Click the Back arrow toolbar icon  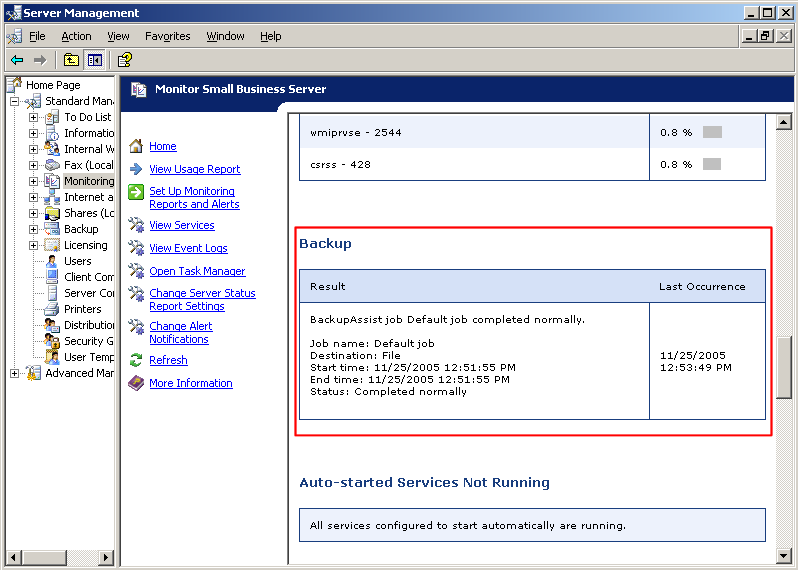[17, 60]
